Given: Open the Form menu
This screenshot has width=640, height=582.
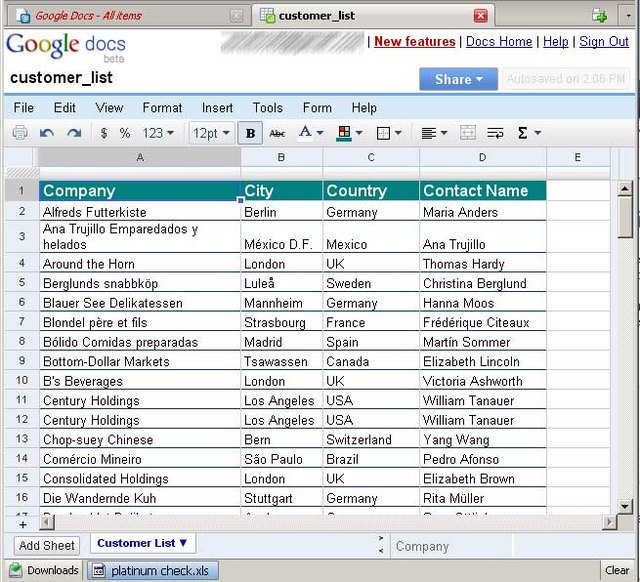Looking at the screenshot, I should [317, 108].
